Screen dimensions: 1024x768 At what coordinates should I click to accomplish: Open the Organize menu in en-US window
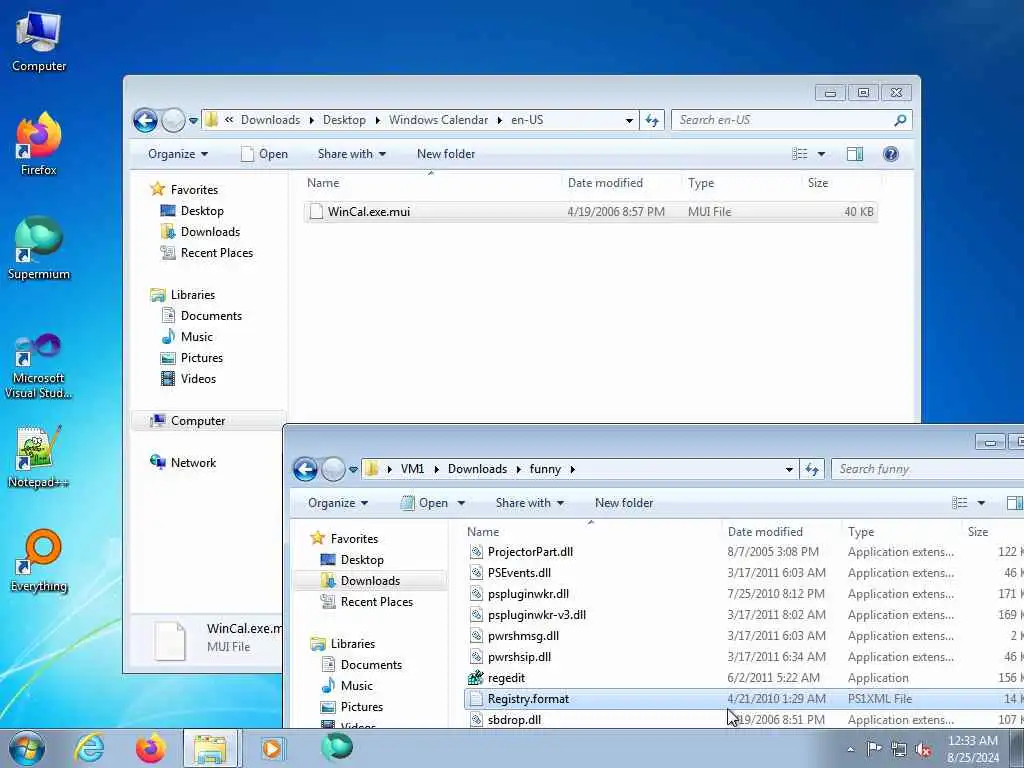point(178,154)
